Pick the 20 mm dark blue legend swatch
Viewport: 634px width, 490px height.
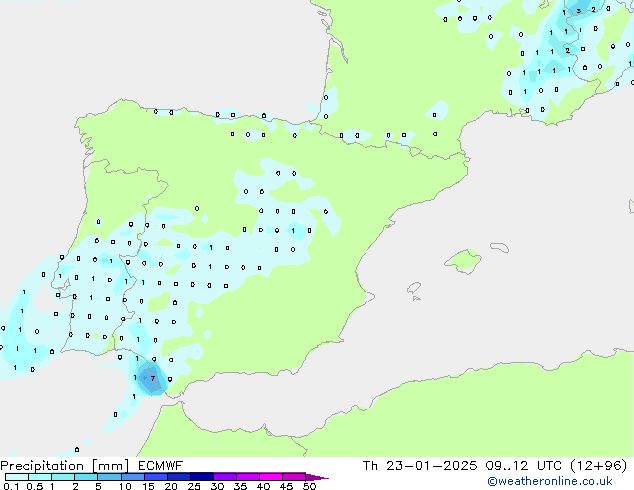[180, 477]
